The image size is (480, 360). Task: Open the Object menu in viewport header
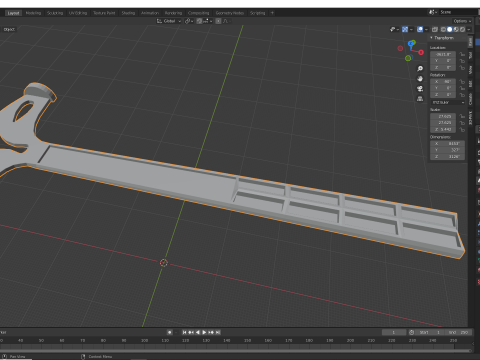coord(9,29)
